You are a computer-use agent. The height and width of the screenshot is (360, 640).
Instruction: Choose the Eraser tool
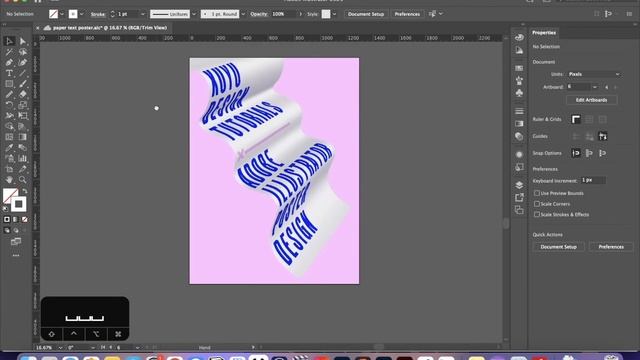[22, 94]
